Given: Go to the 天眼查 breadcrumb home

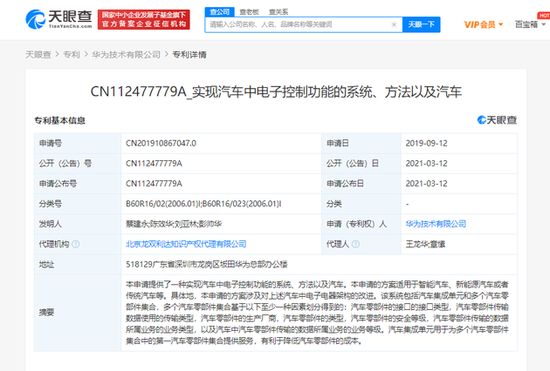Looking at the screenshot, I should [38, 55].
